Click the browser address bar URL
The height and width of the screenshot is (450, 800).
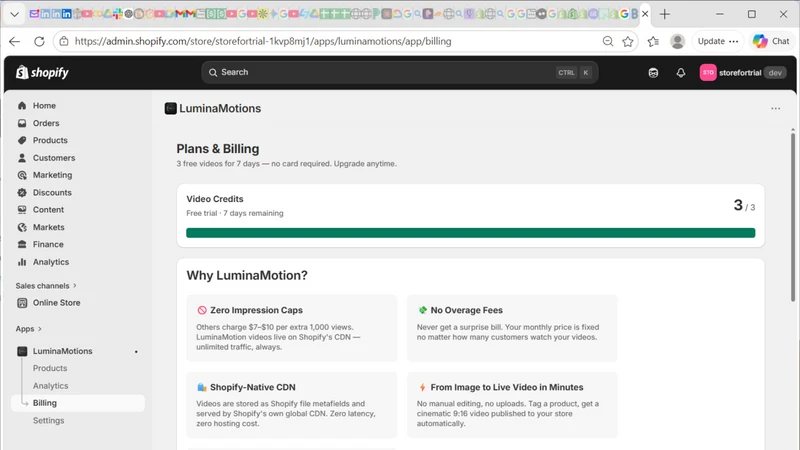(263, 41)
